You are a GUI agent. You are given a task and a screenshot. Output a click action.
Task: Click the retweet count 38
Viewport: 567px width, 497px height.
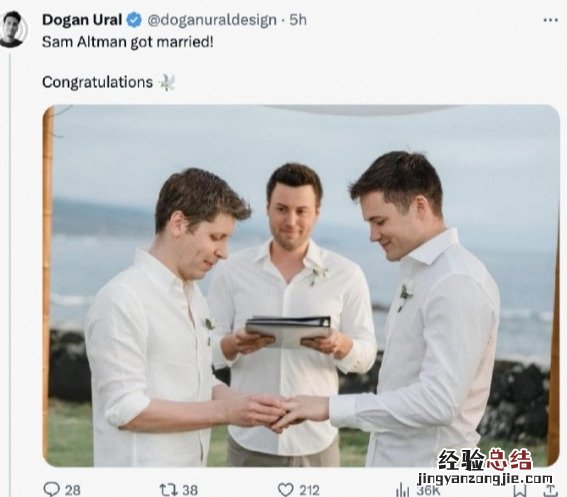pos(190,490)
